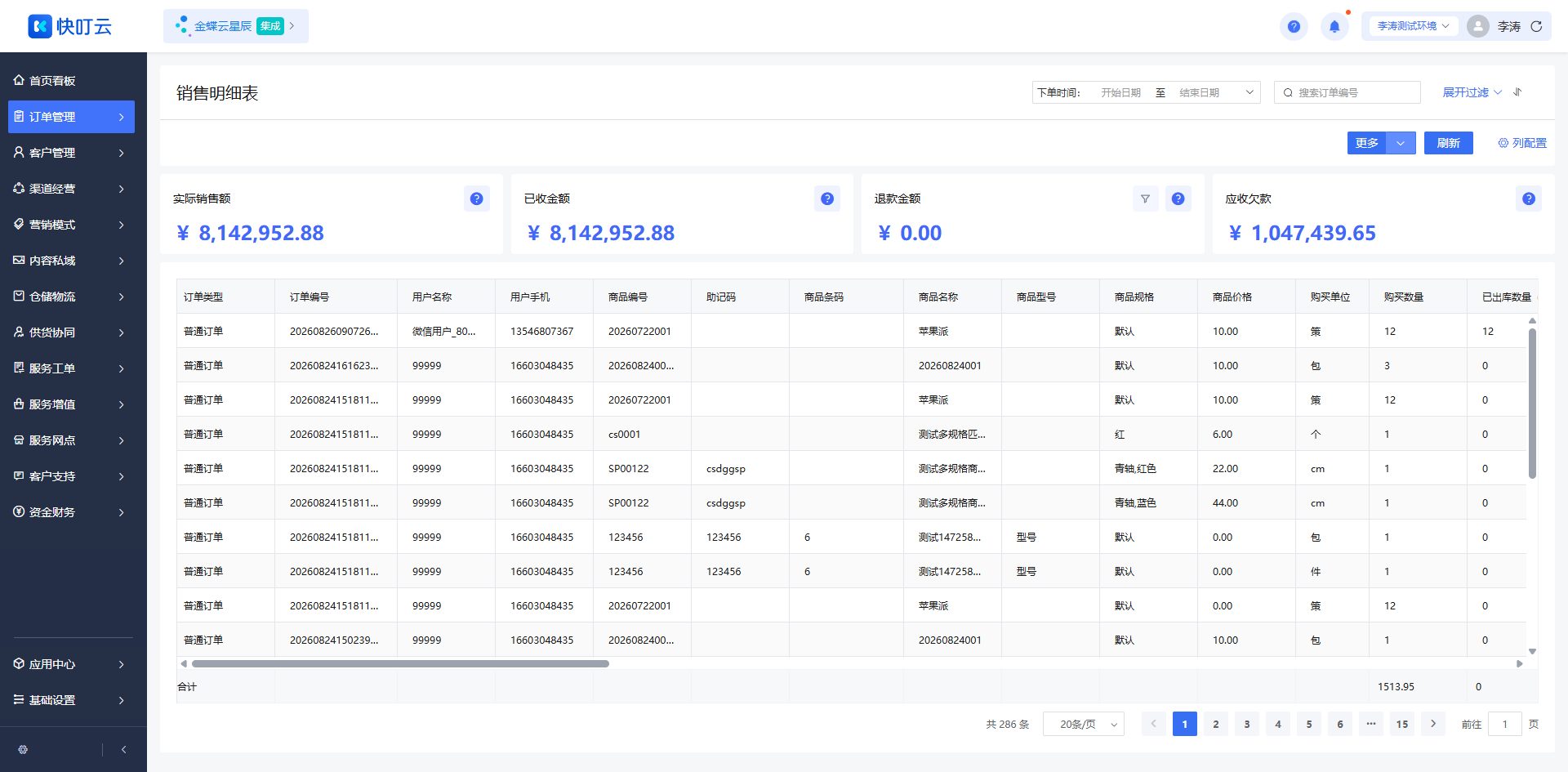Open help tip for 已收金额

click(827, 199)
